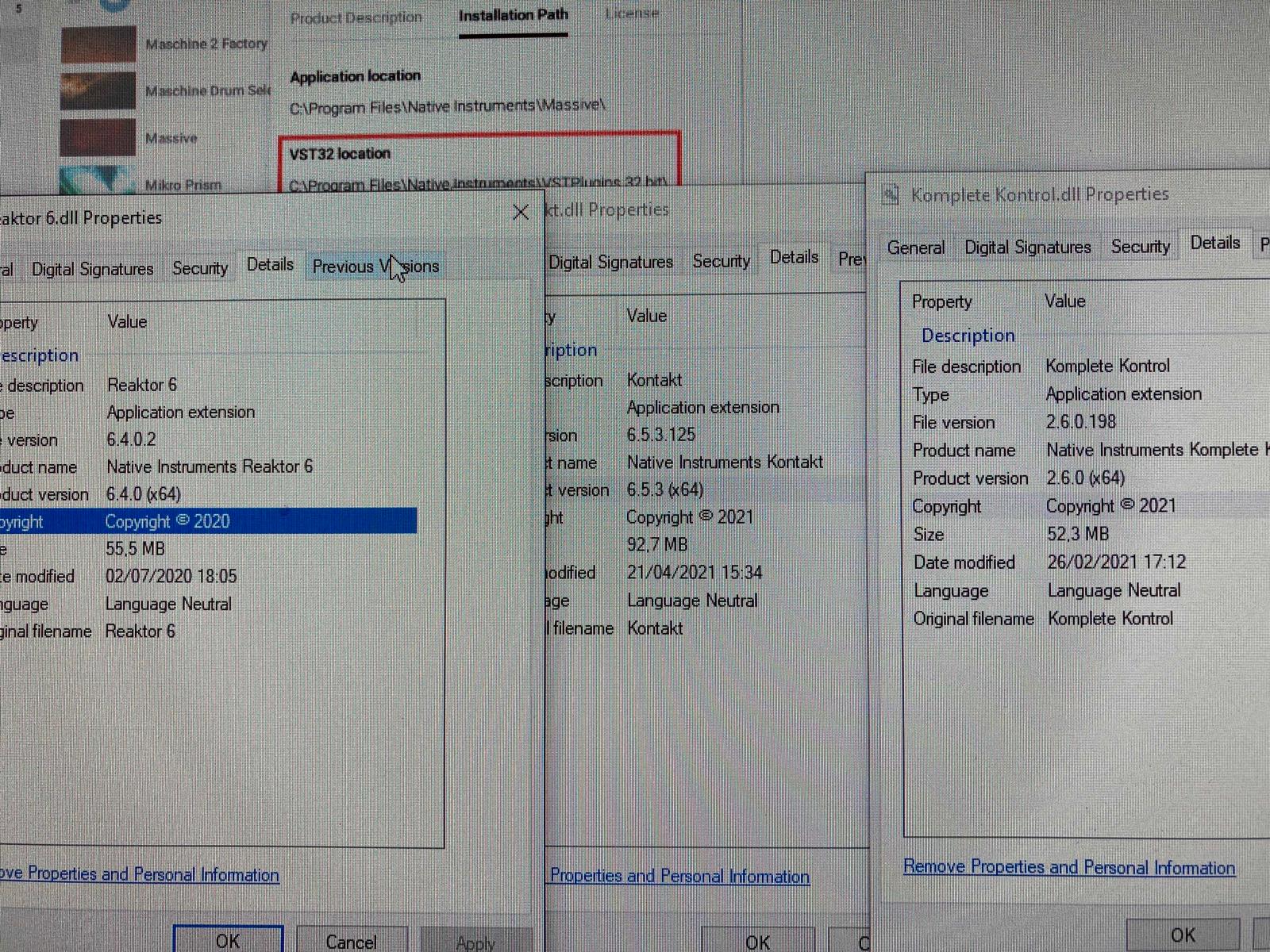Screen dimensions: 1270x952
Task: Select the Maschine Drum Selection thumbnail
Action: coord(98,90)
